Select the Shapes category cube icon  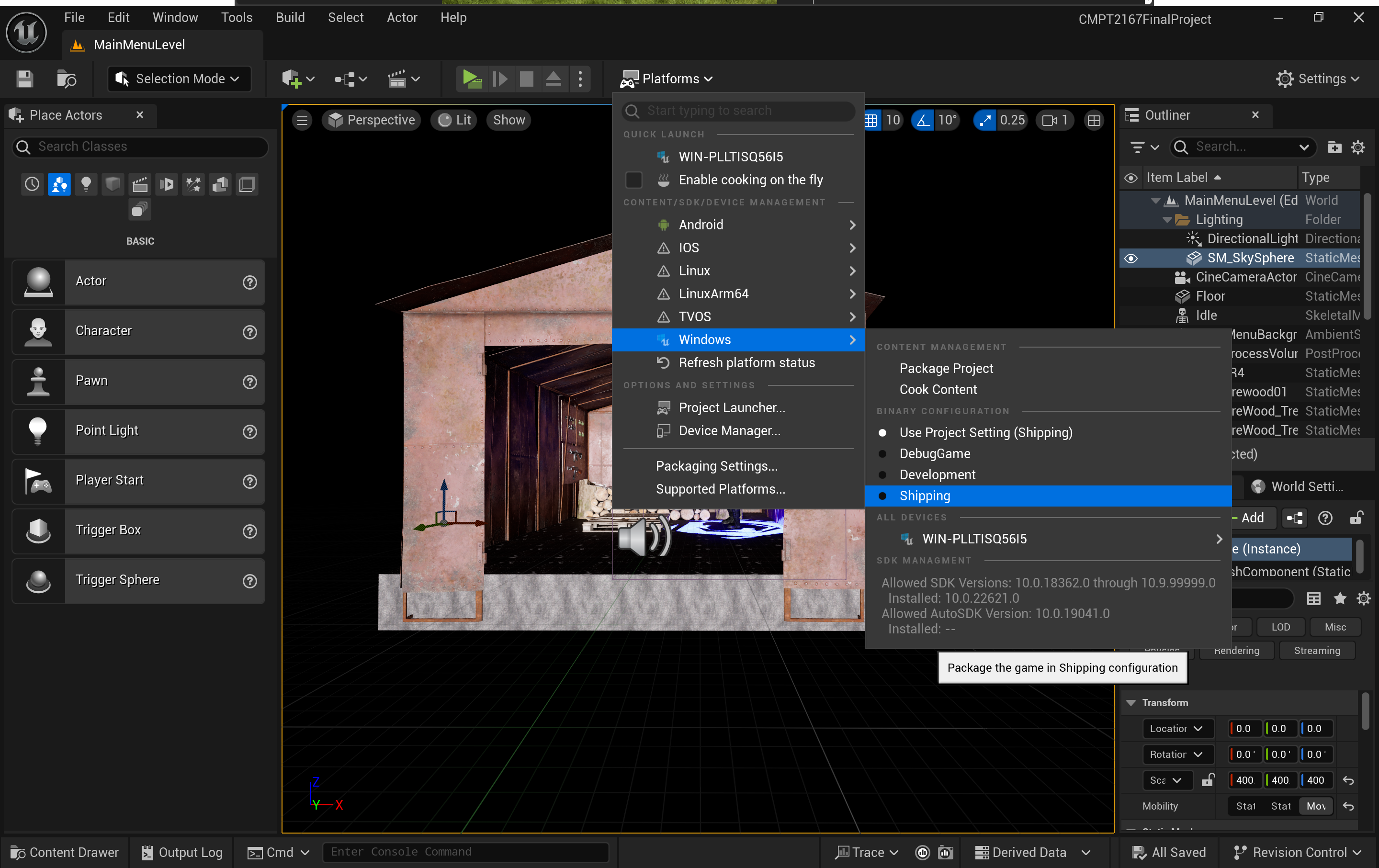point(113,184)
